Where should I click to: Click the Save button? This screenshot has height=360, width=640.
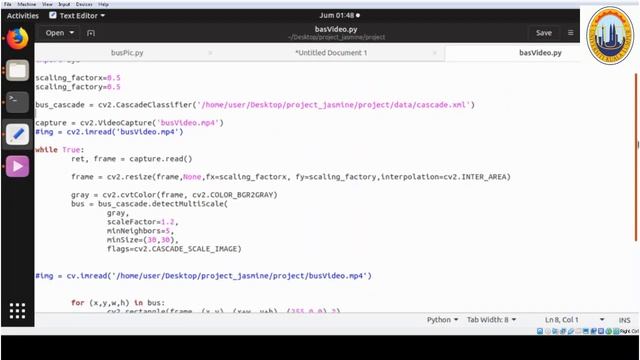coord(544,33)
